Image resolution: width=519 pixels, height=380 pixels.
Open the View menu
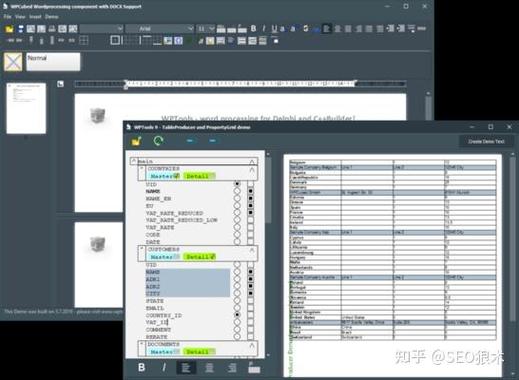(20, 17)
